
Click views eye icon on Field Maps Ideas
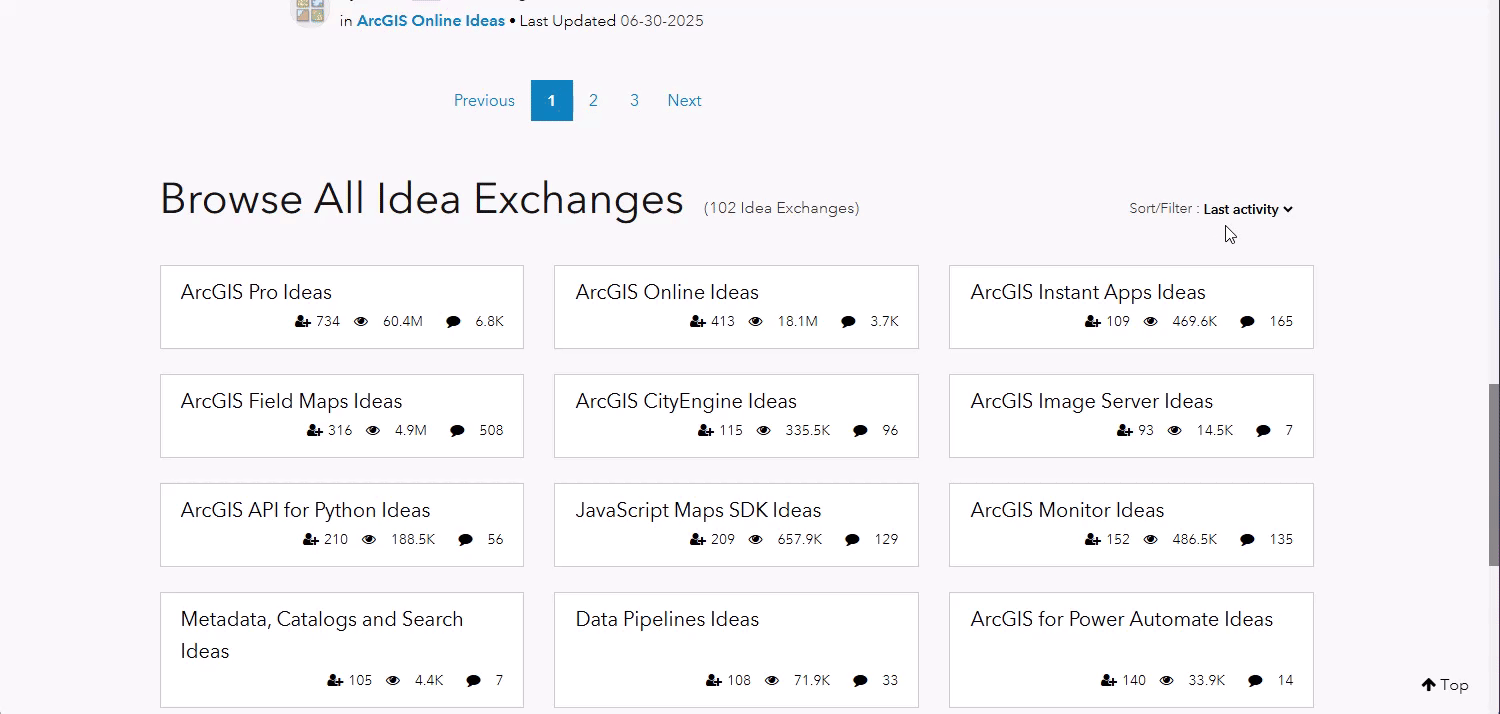[x=374, y=431]
